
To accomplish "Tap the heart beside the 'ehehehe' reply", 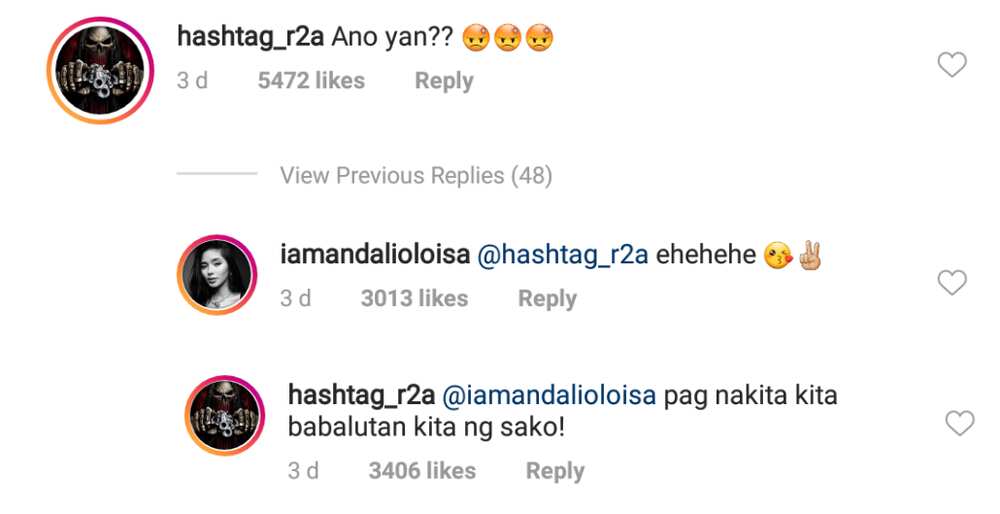I will click(952, 282).
